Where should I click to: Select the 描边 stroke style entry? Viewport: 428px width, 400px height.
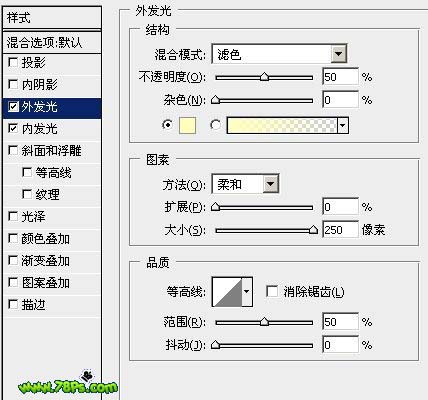click(52, 305)
